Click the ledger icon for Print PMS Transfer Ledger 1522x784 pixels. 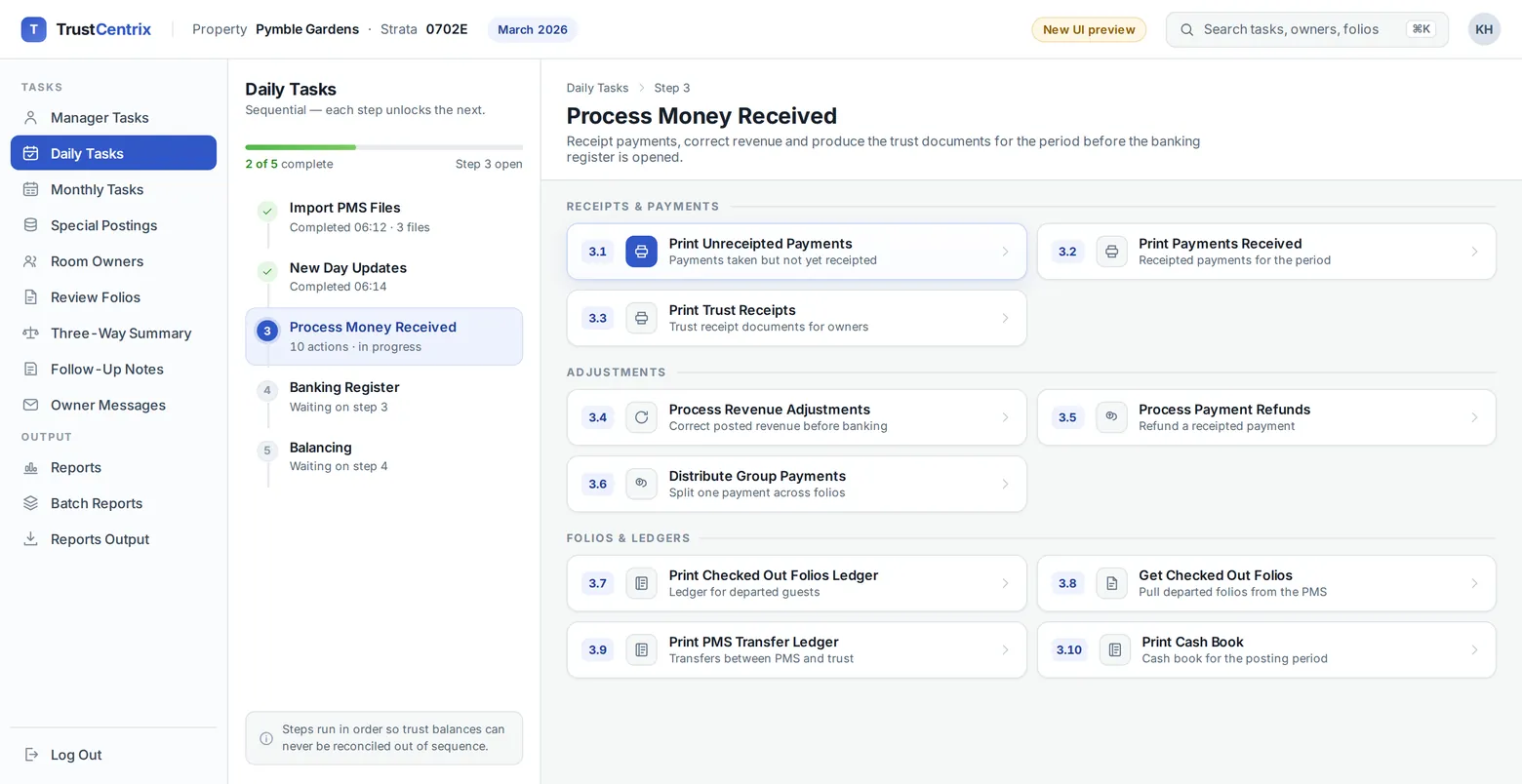[641, 649]
